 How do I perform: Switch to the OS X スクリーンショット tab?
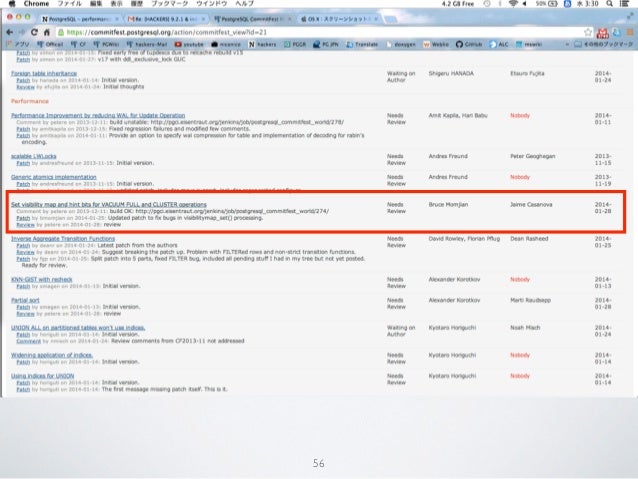point(338,19)
